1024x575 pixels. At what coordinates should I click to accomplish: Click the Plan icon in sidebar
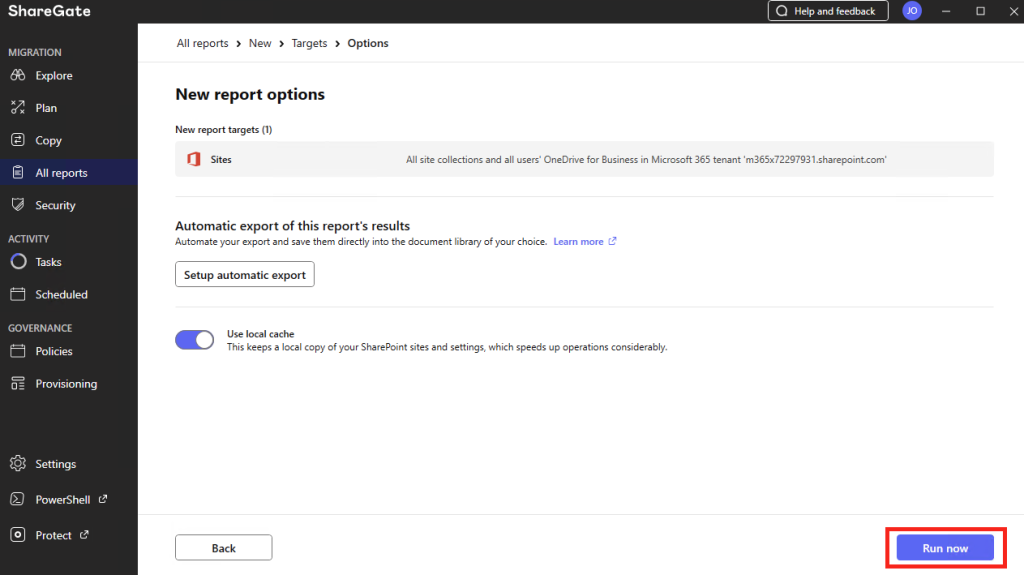point(18,107)
